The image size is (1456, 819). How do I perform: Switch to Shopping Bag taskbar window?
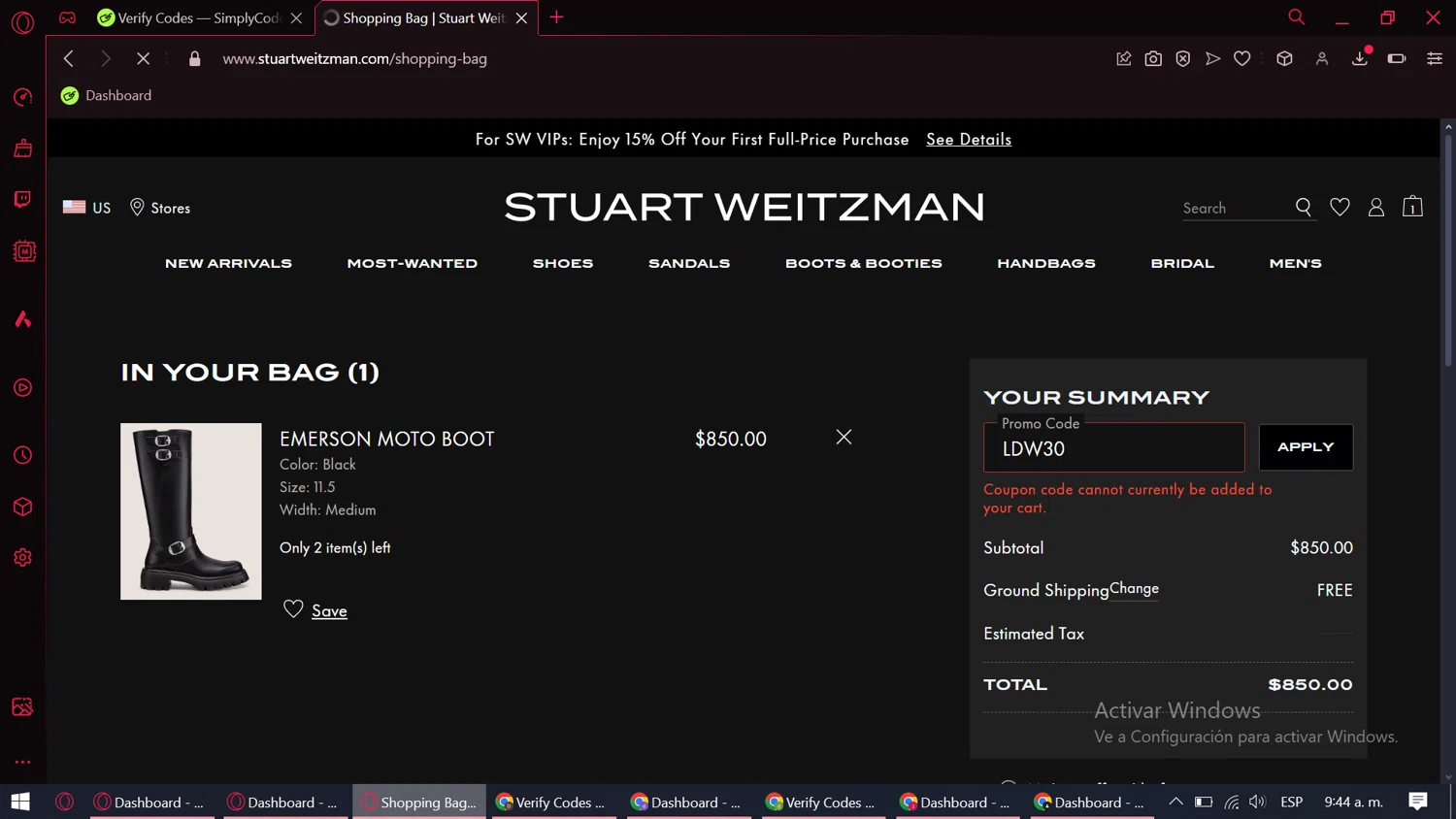(418, 802)
